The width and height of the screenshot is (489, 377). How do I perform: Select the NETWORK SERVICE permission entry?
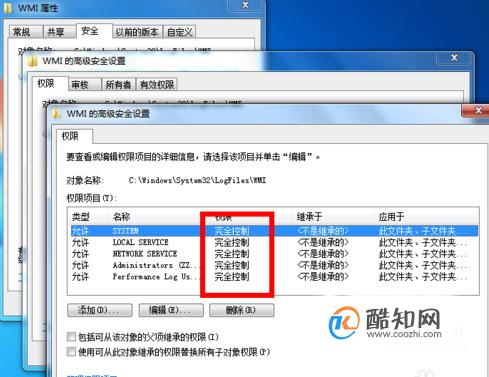(x=274, y=254)
